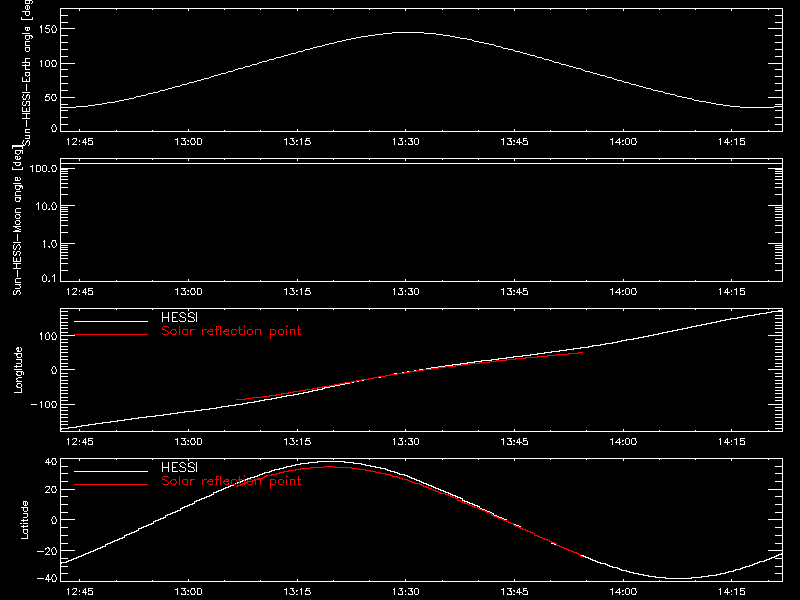Select the 50 tick on Earth angle plot

click(x=51, y=97)
